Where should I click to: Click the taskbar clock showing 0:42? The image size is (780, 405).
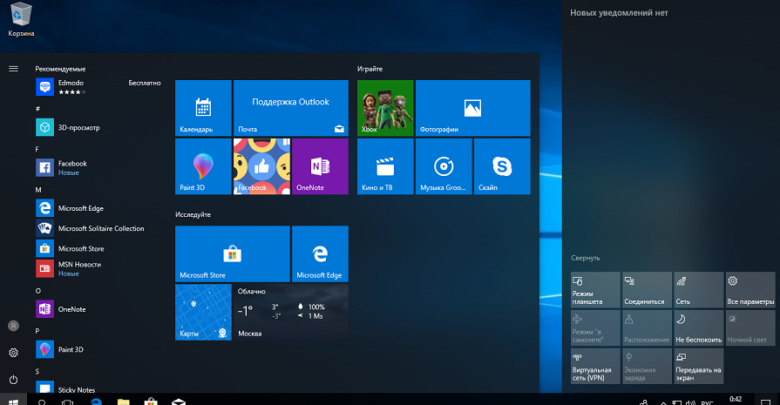736,400
